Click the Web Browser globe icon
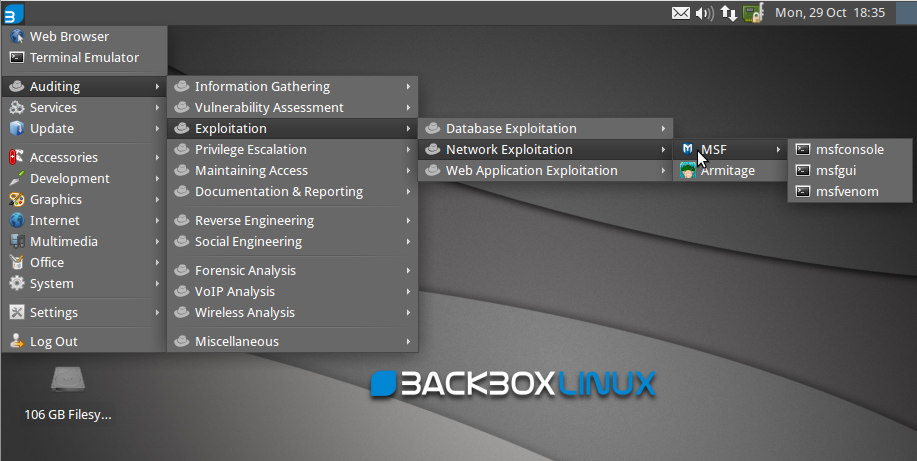This screenshot has width=917, height=461. (x=17, y=36)
